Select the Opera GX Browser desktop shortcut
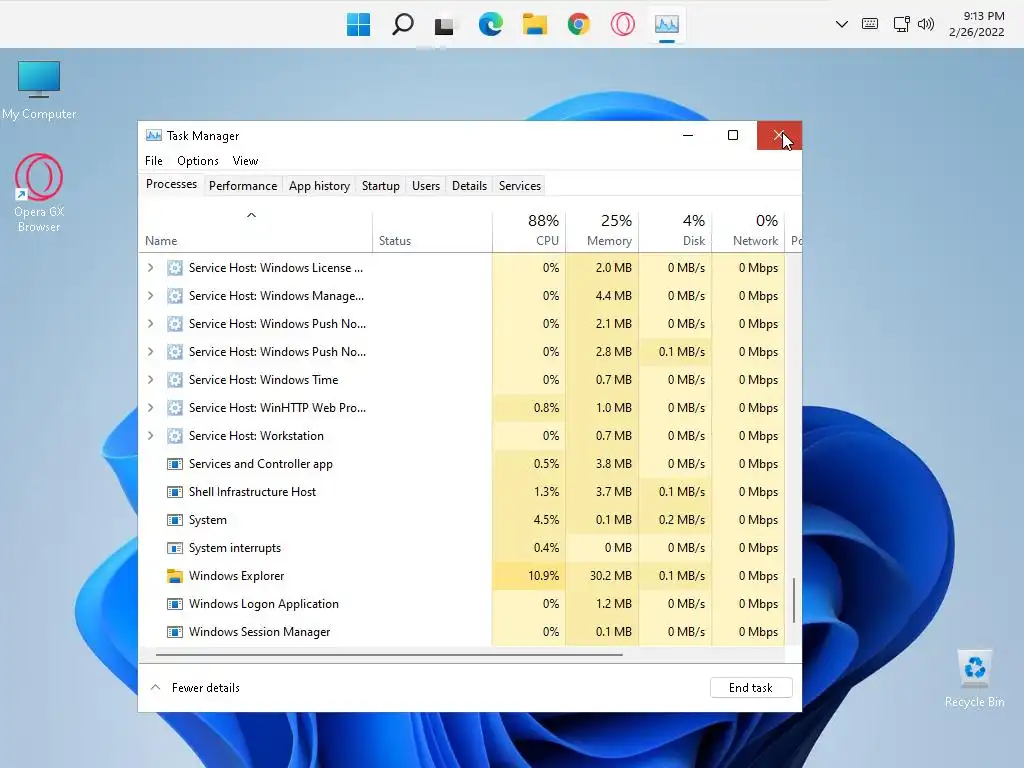The image size is (1024, 768). [x=39, y=193]
